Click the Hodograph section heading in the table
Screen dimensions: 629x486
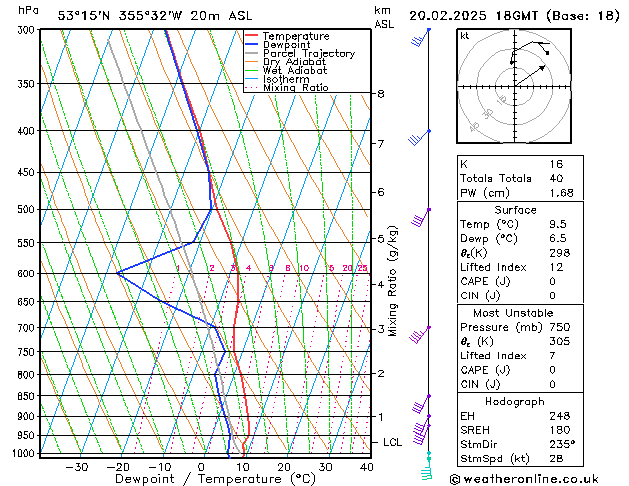pos(515,401)
